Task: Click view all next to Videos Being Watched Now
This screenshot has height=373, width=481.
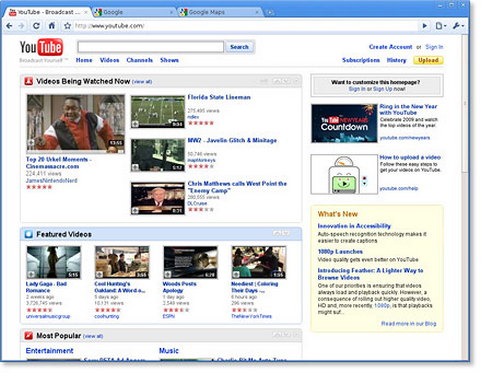Action: [x=142, y=82]
